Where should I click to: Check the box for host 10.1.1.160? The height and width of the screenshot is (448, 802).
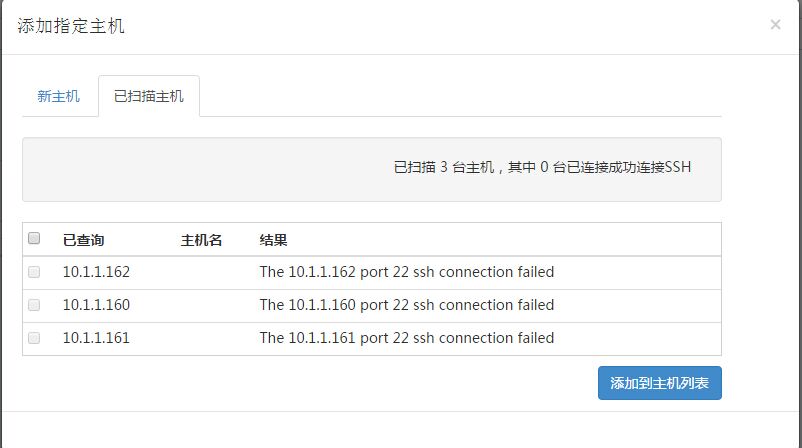point(34,305)
